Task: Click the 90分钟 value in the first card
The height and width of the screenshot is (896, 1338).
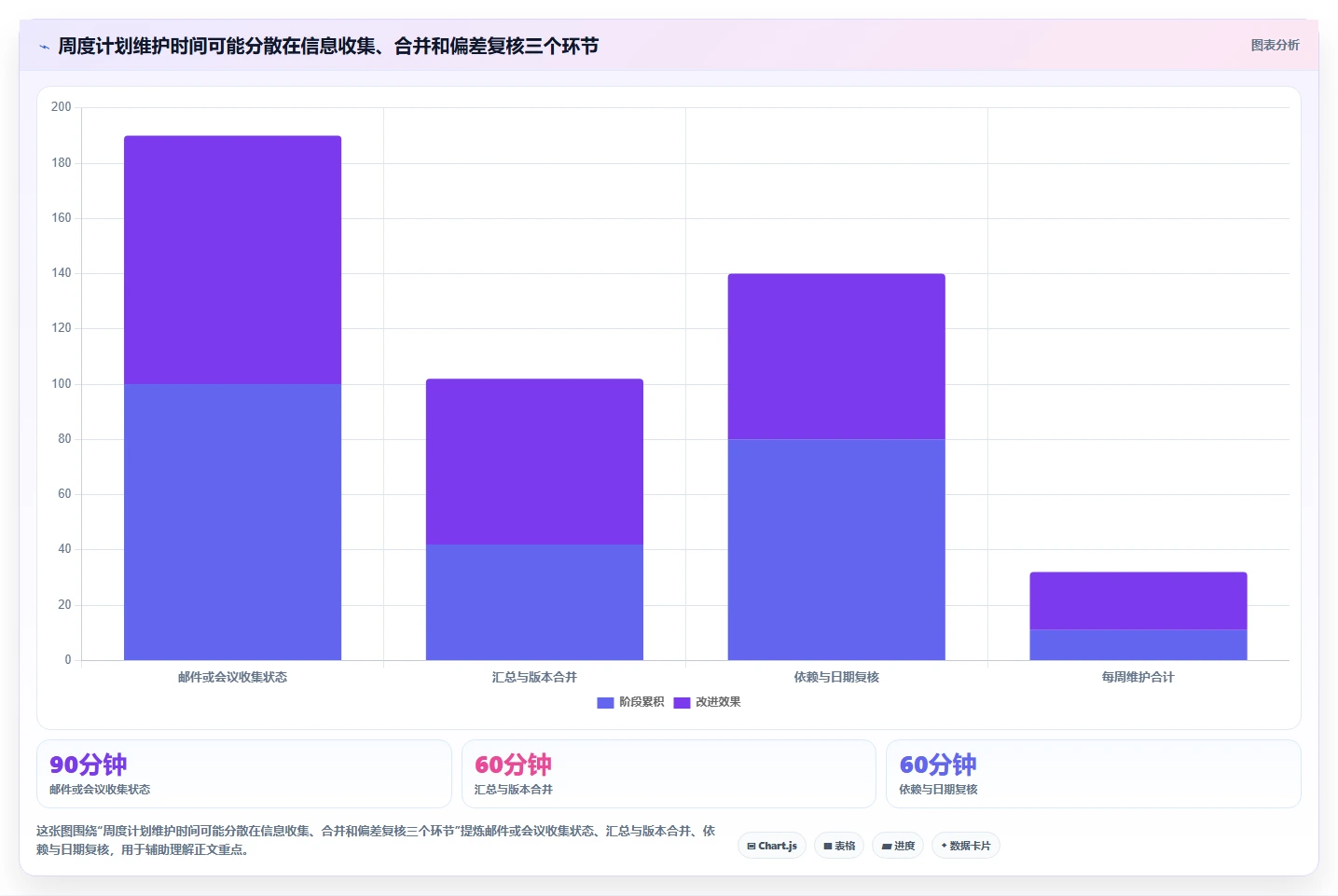Action: point(89,765)
